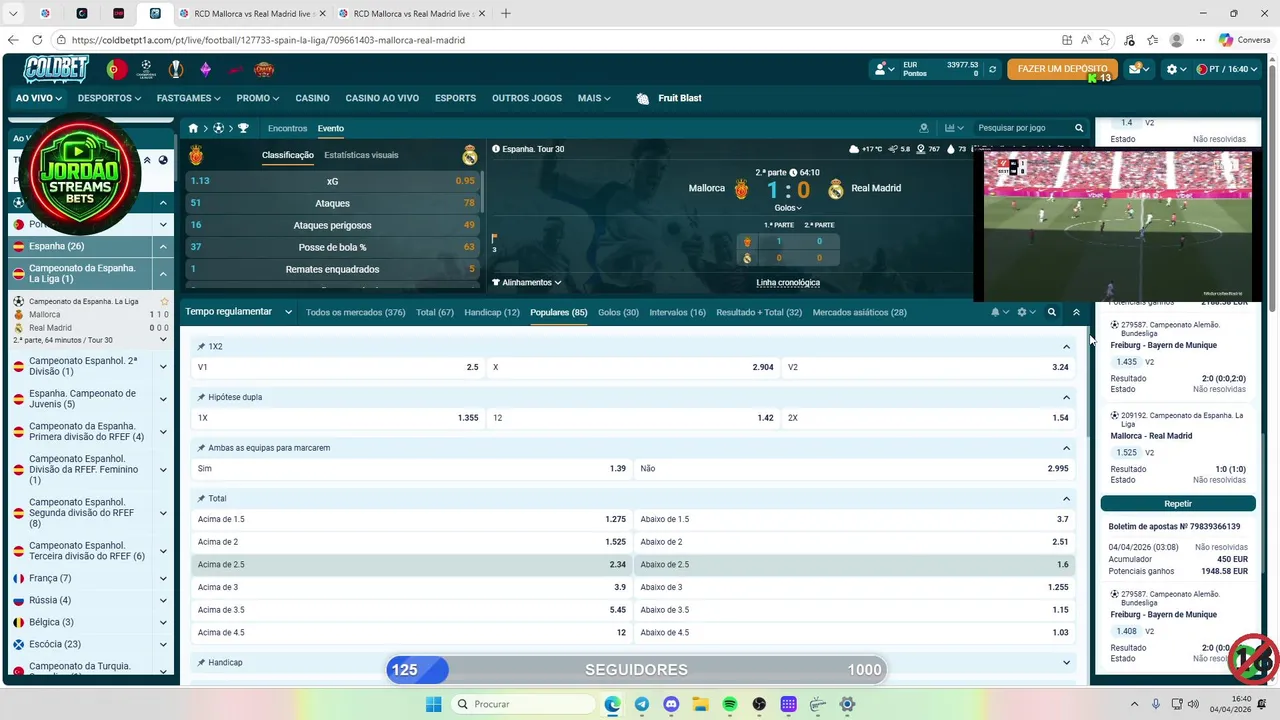Collapse the 1X2 market section
1280x720 pixels.
coord(1066,346)
